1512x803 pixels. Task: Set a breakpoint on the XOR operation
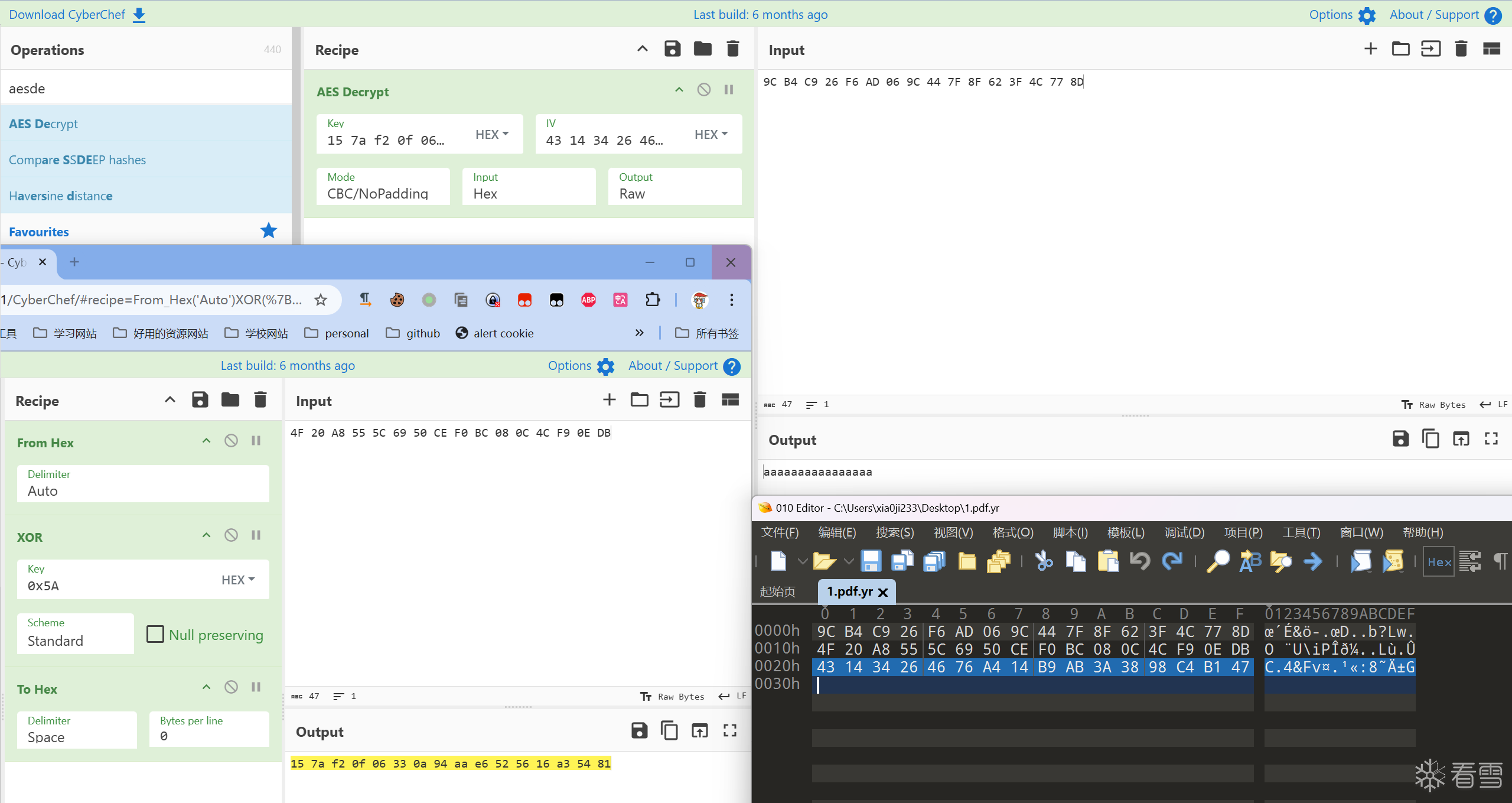tap(256, 535)
